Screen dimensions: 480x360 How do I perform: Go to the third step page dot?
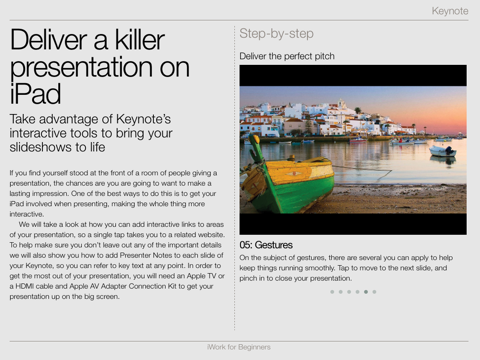(349, 292)
